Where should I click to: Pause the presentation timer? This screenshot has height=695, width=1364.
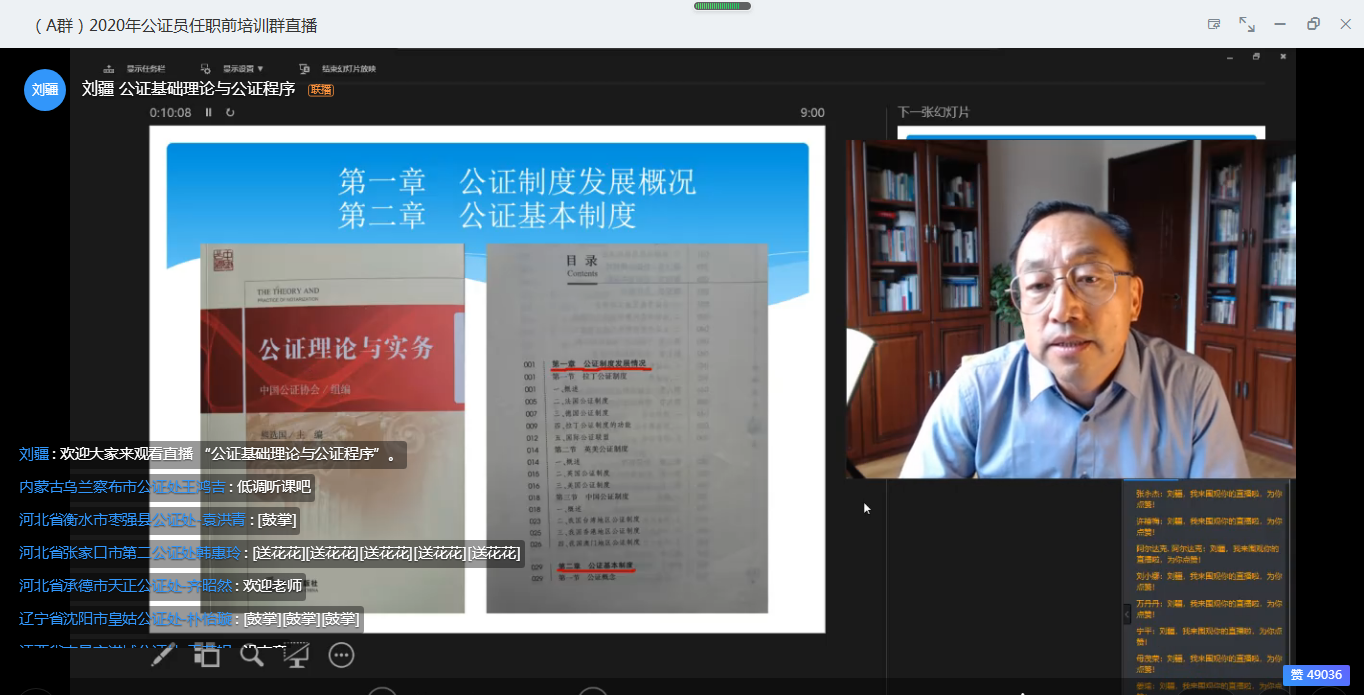coord(209,113)
